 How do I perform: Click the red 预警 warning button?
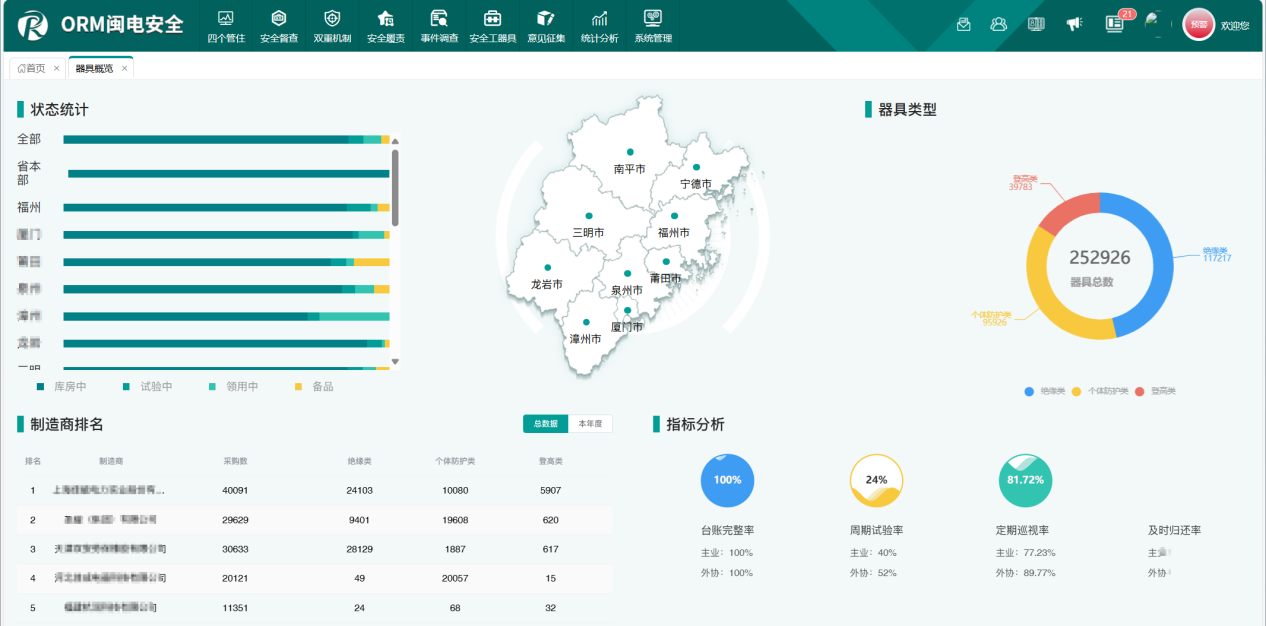coord(1198,24)
